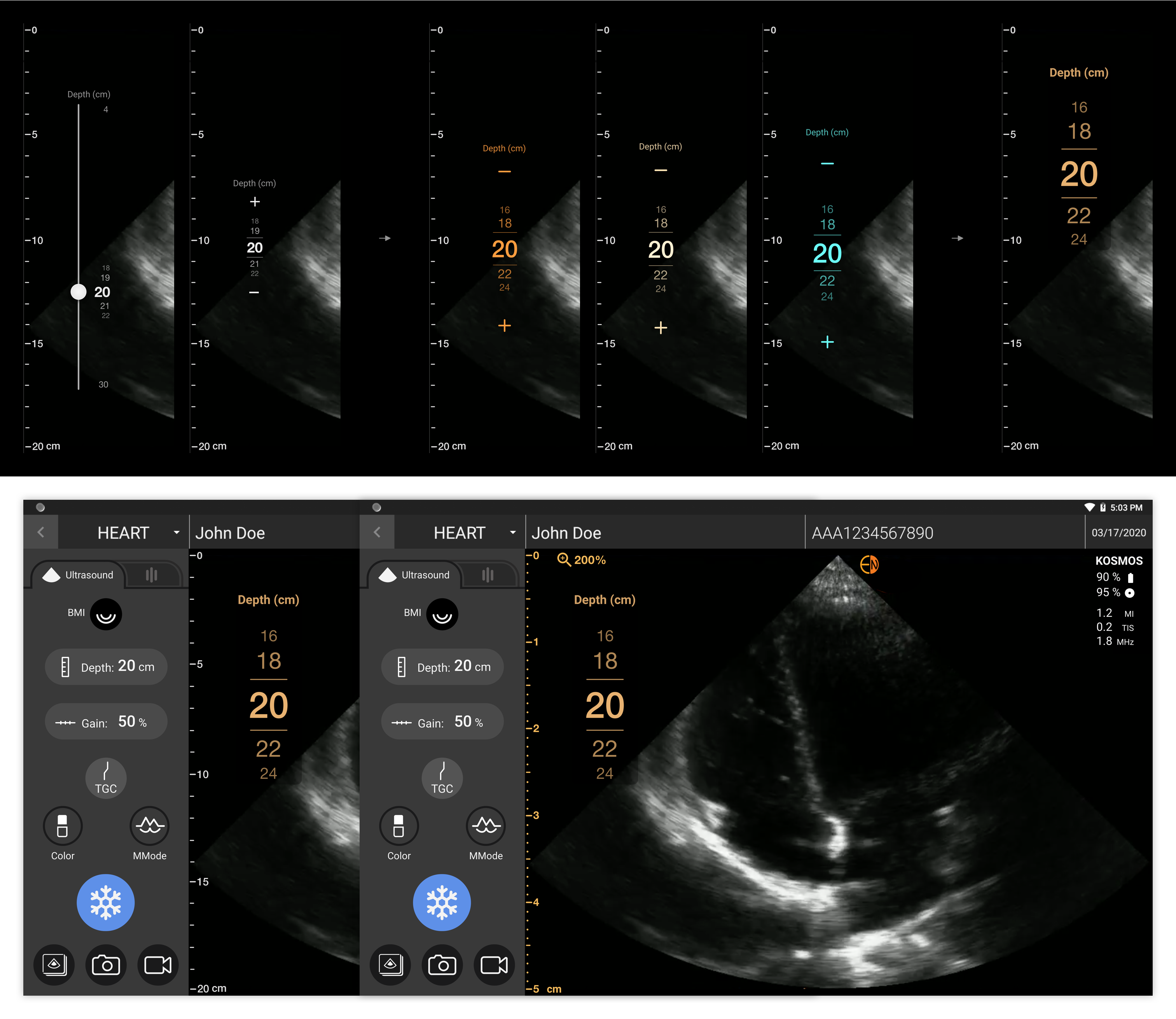Click the 90 % device battery indicator
Screen dimensions: 1176x1019
point(1115,577)
